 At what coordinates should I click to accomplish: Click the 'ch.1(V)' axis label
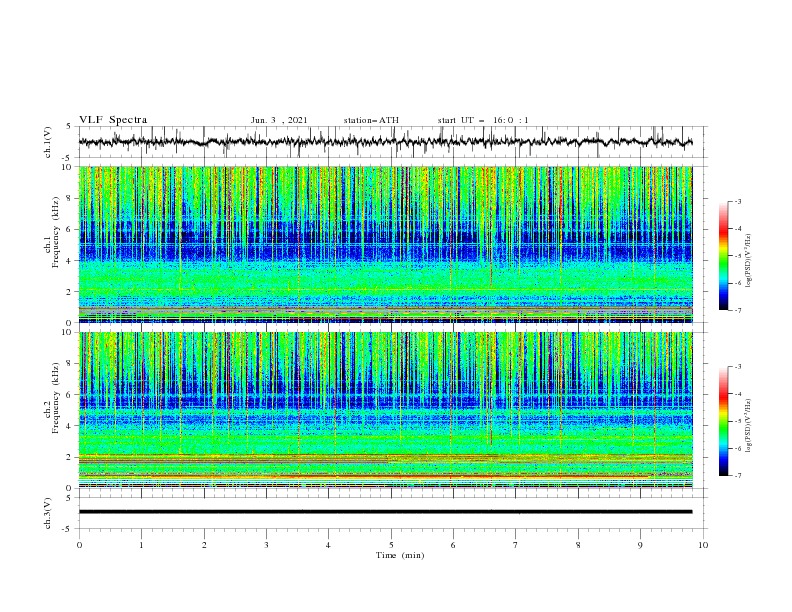click(48, 142)
